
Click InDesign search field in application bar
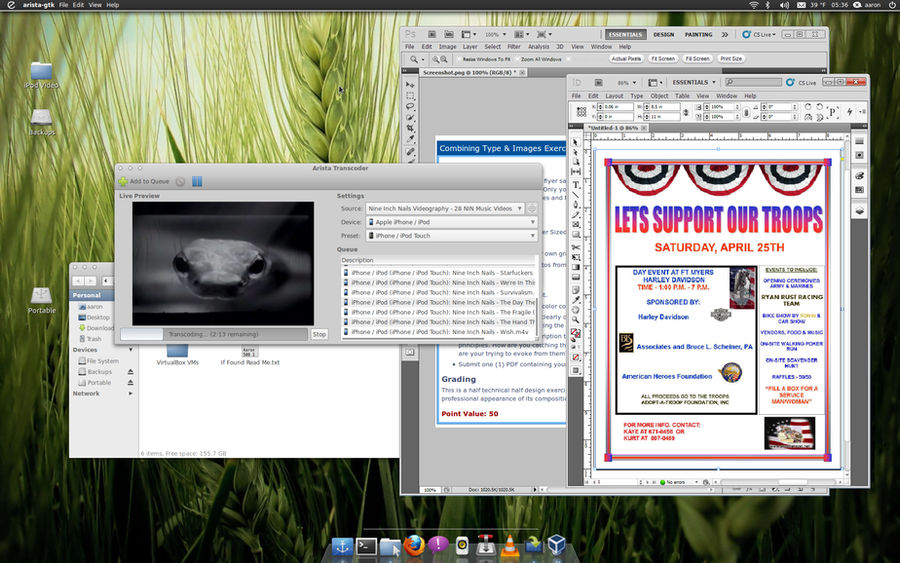[753, 83]
